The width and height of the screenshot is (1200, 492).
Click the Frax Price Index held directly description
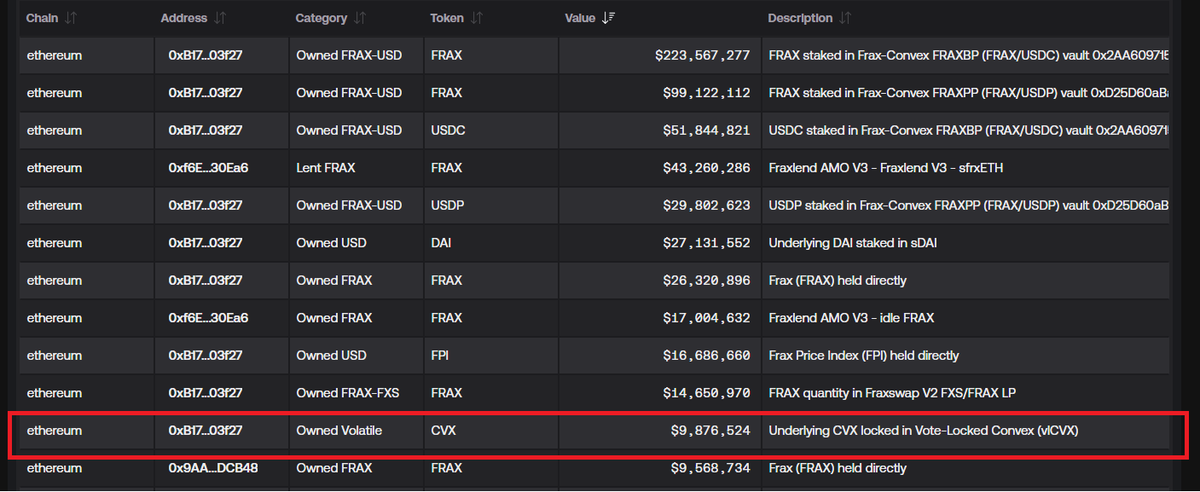pos(863,356)
